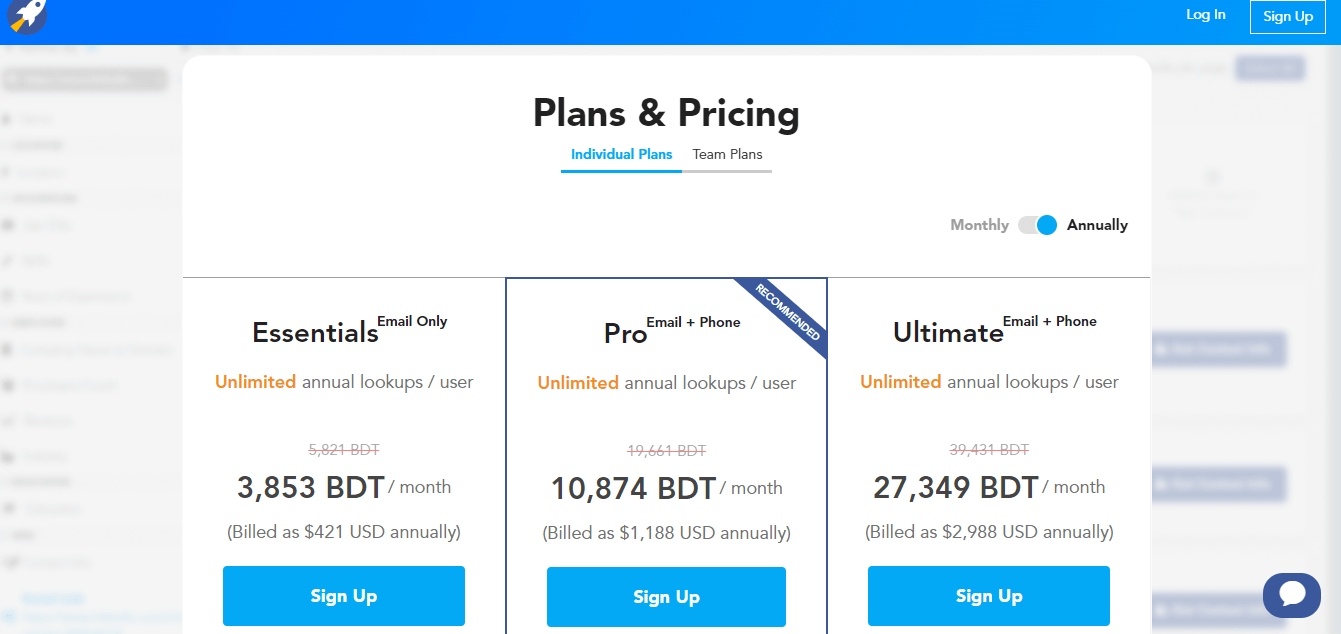Sign Up for the Ultimate plan
The width and height of the screenshot is (1341, 634).
988,595
